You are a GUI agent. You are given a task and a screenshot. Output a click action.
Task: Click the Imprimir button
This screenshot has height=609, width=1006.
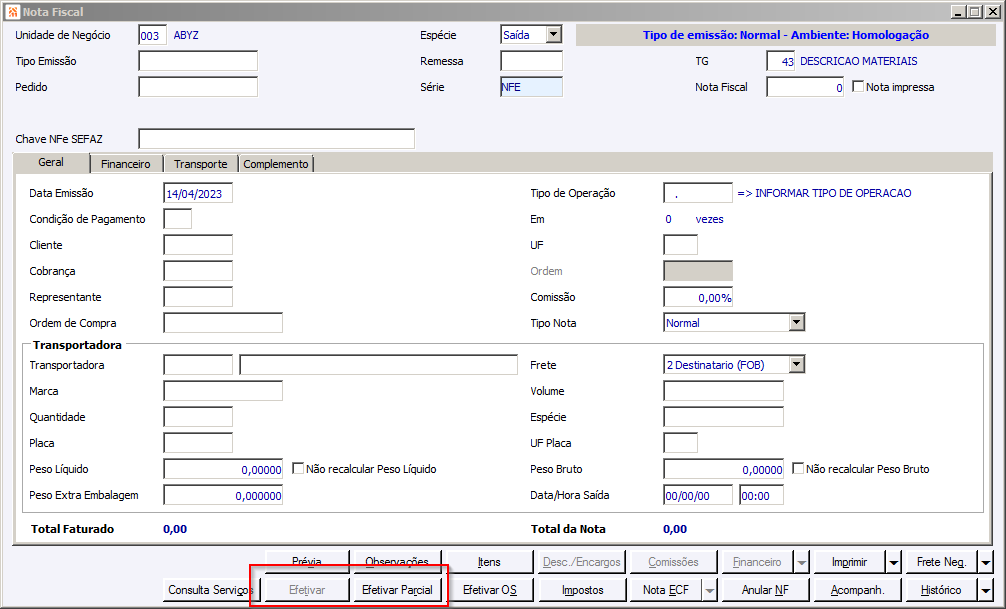(849, 562)
